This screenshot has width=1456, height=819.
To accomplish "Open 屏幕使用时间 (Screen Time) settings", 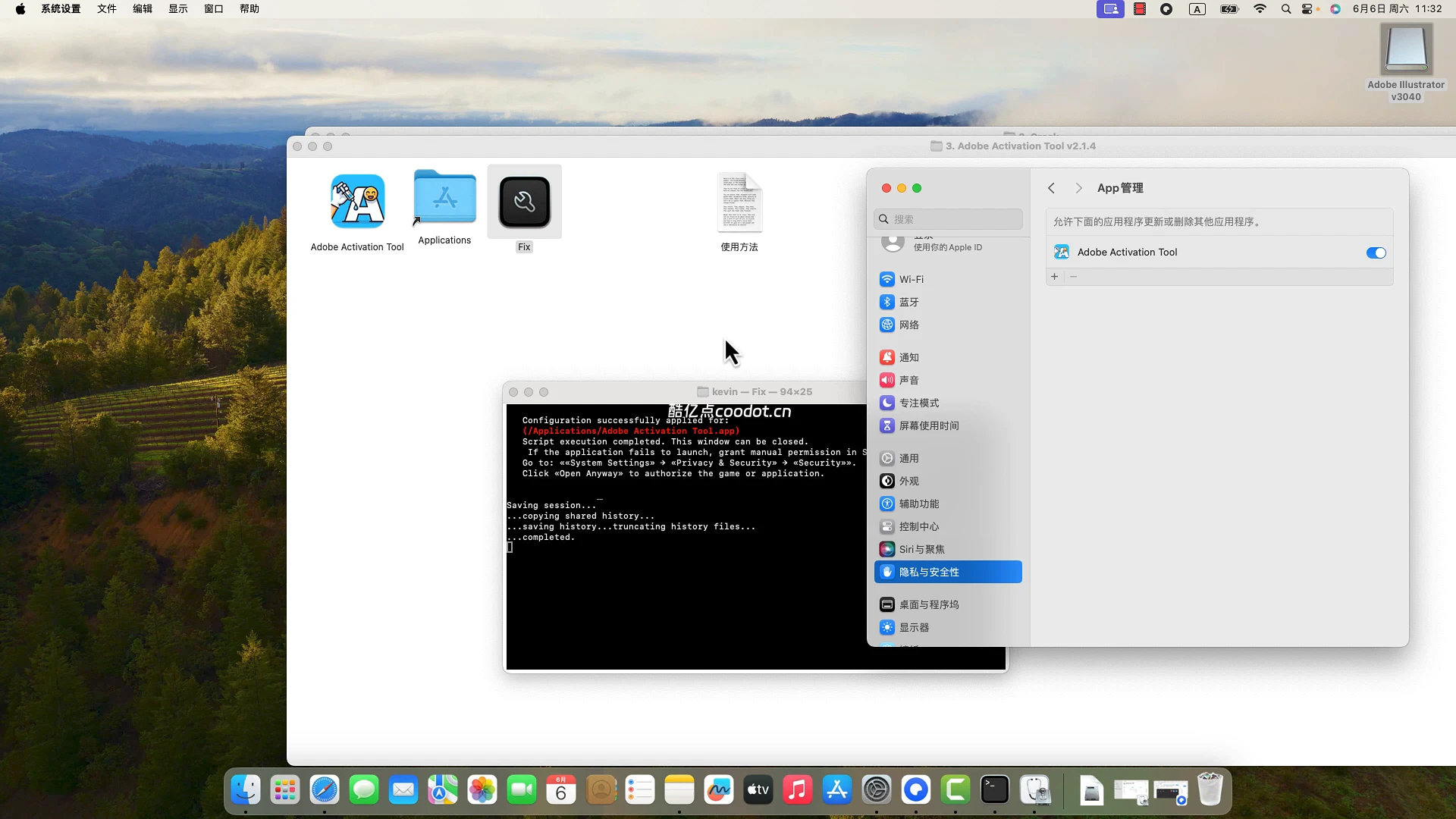I will (x=948, y=425).
